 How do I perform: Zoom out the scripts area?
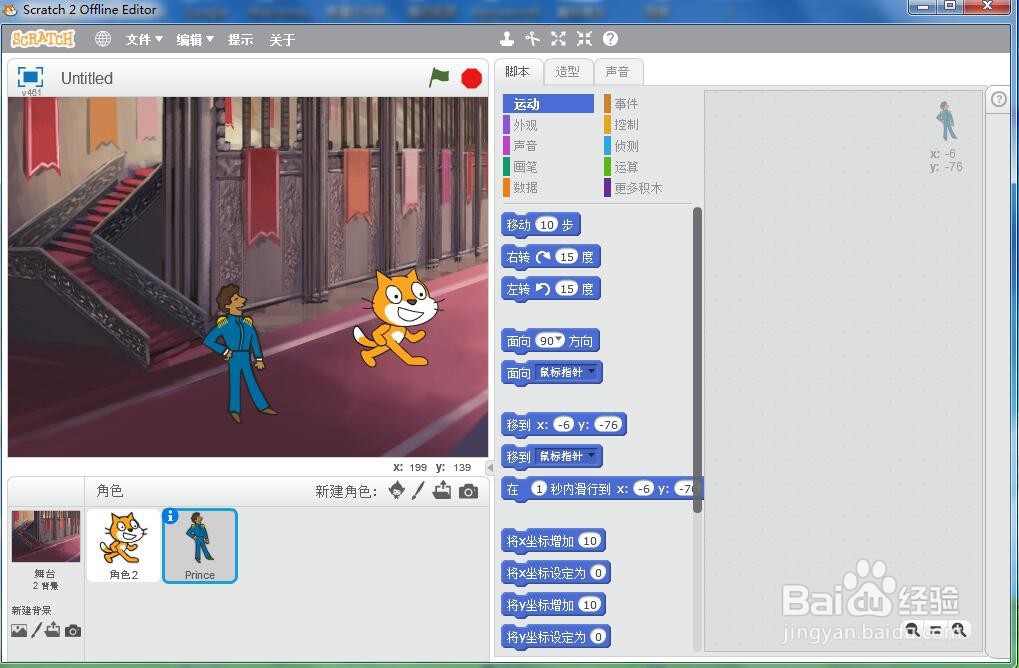click(x=912, y=630)
